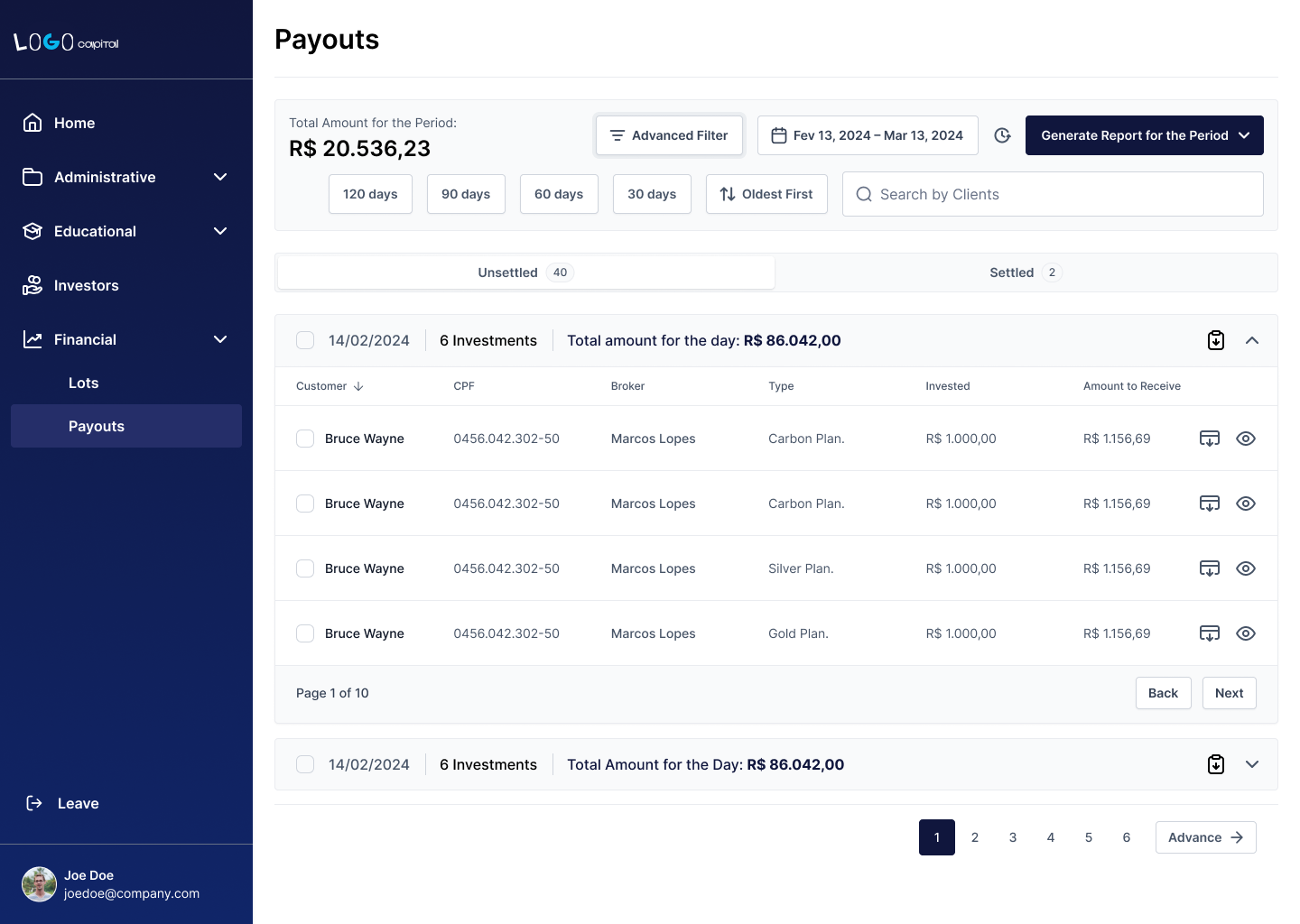This screenshot has height=924, width=1300.
Task: Open Investors in the sidebar
Action: tap(87, 285)
